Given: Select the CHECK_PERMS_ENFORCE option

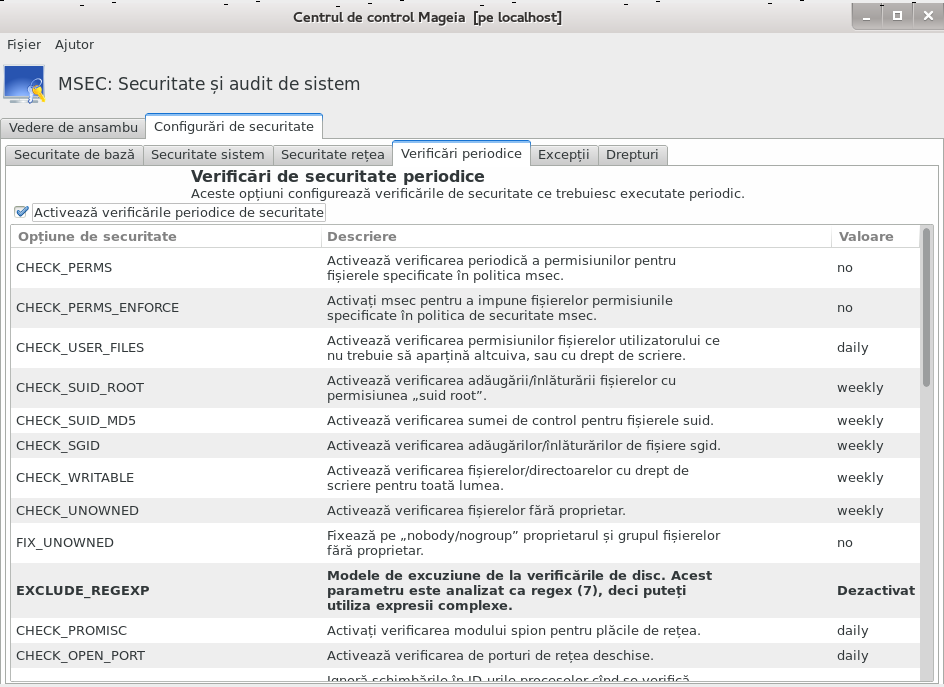Looking at the screenshot, I should tap(465, 308).
